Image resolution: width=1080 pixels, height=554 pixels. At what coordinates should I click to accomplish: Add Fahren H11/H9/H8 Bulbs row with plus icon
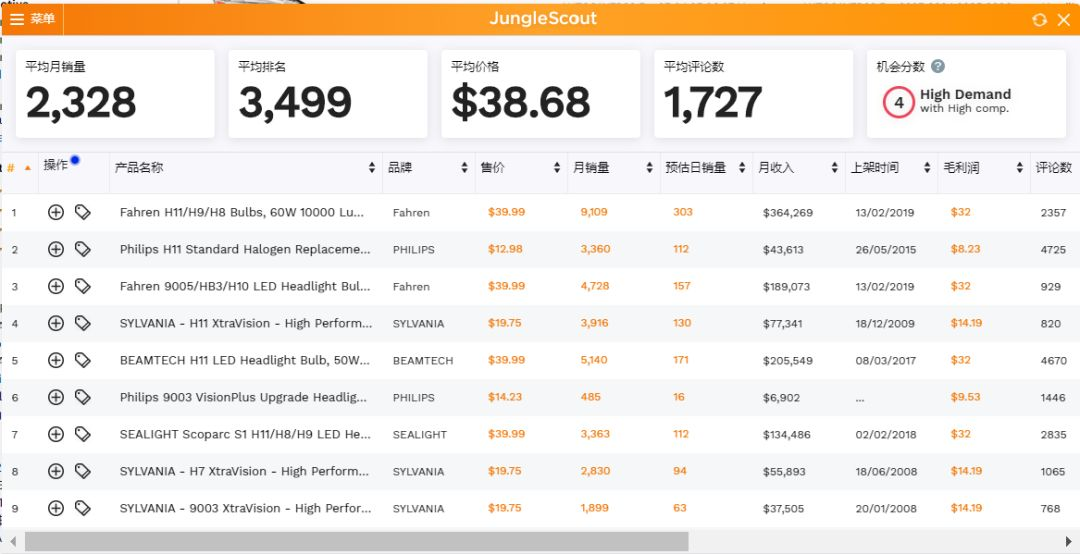pyautogui.click(x=56, y=212)
